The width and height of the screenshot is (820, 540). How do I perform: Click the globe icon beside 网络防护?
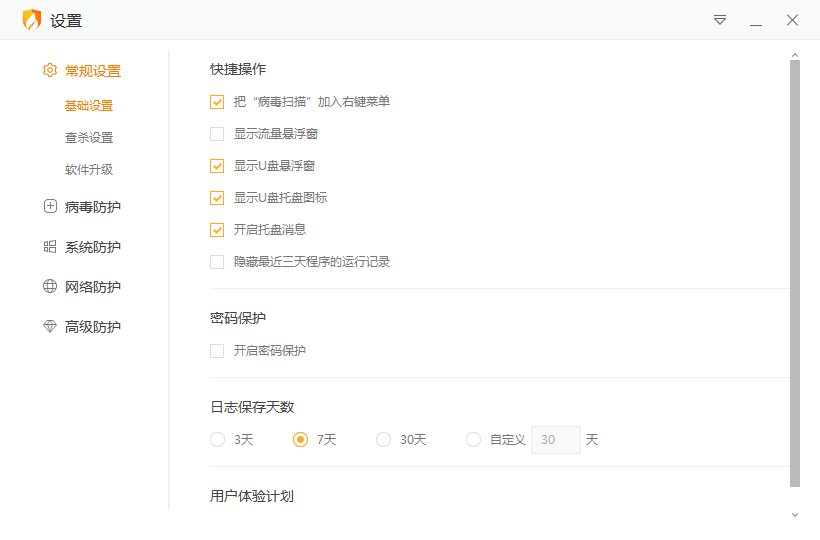coord(50,286)
